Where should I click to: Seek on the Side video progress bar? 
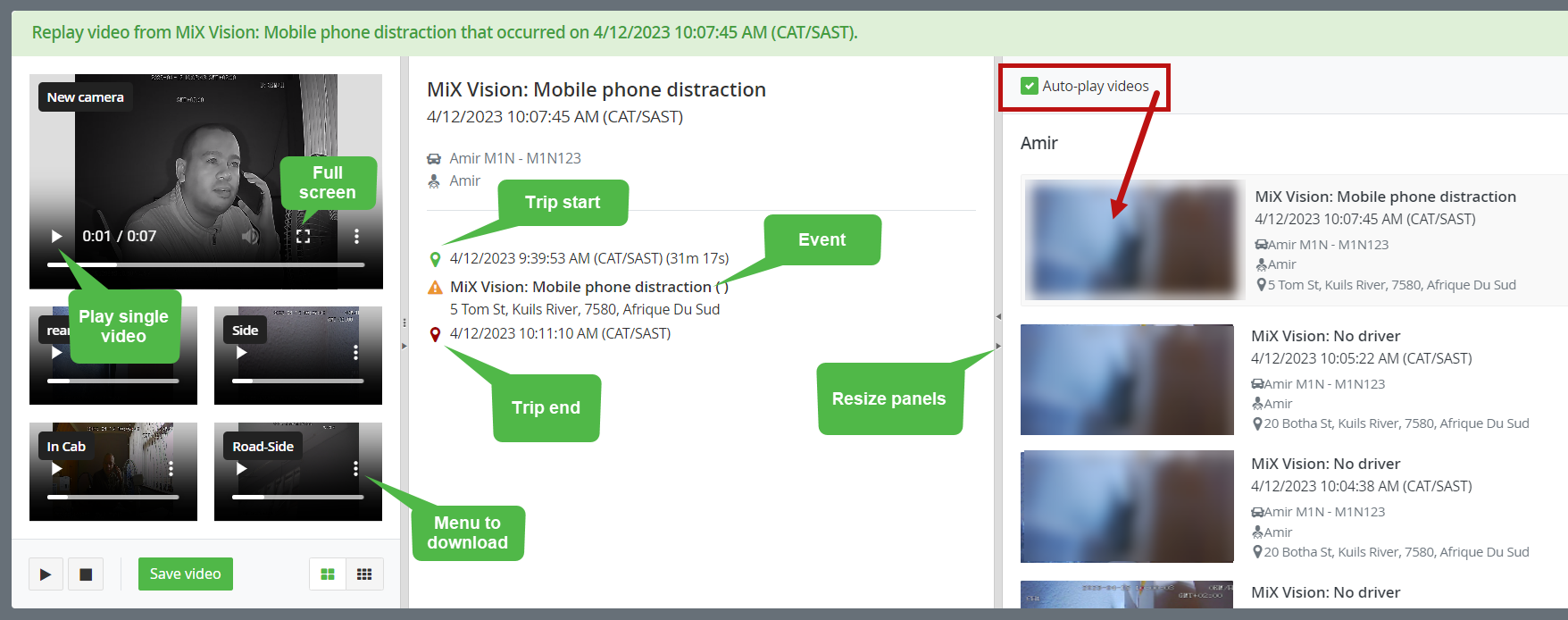[297, 381]
